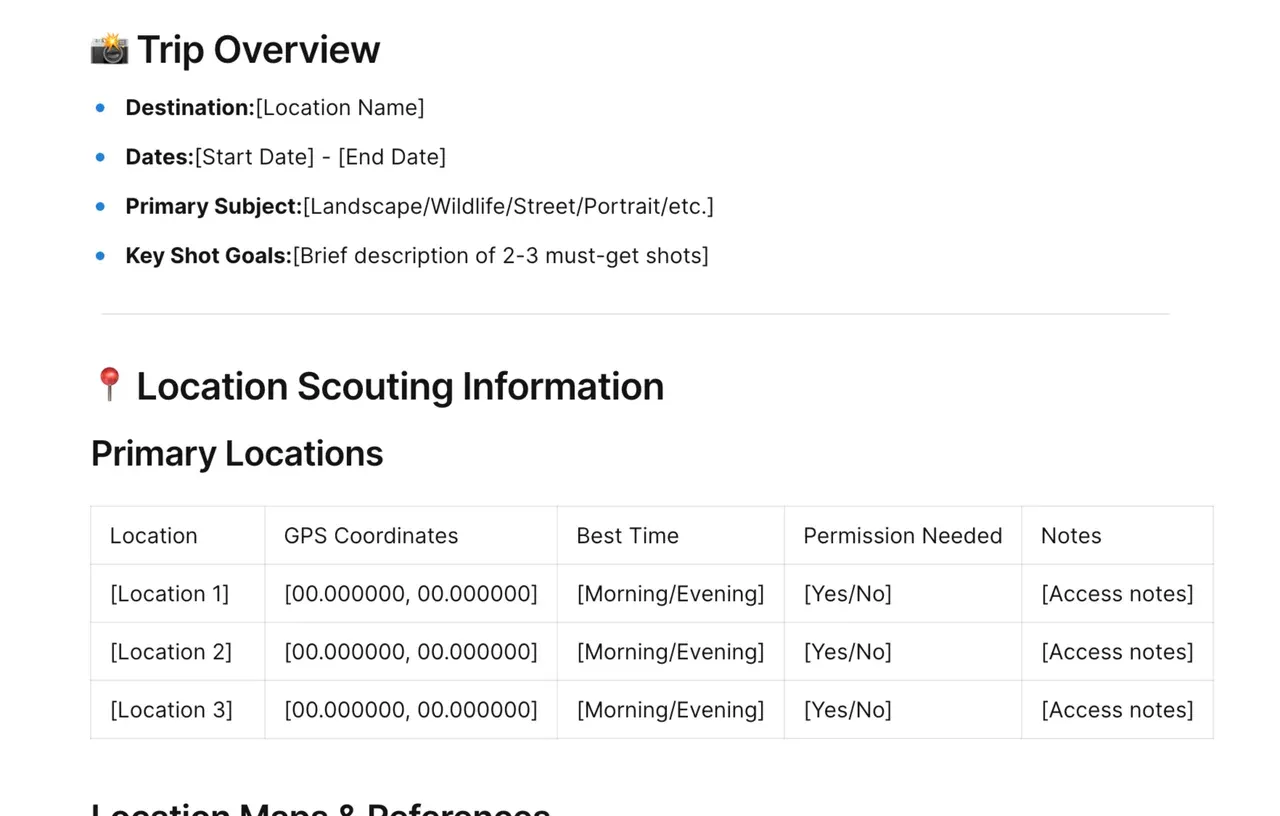The width and height of the screenshot is (1280, 816).
Task: Select the GPS Coordinates column header
Action: [x=411, y=536]
